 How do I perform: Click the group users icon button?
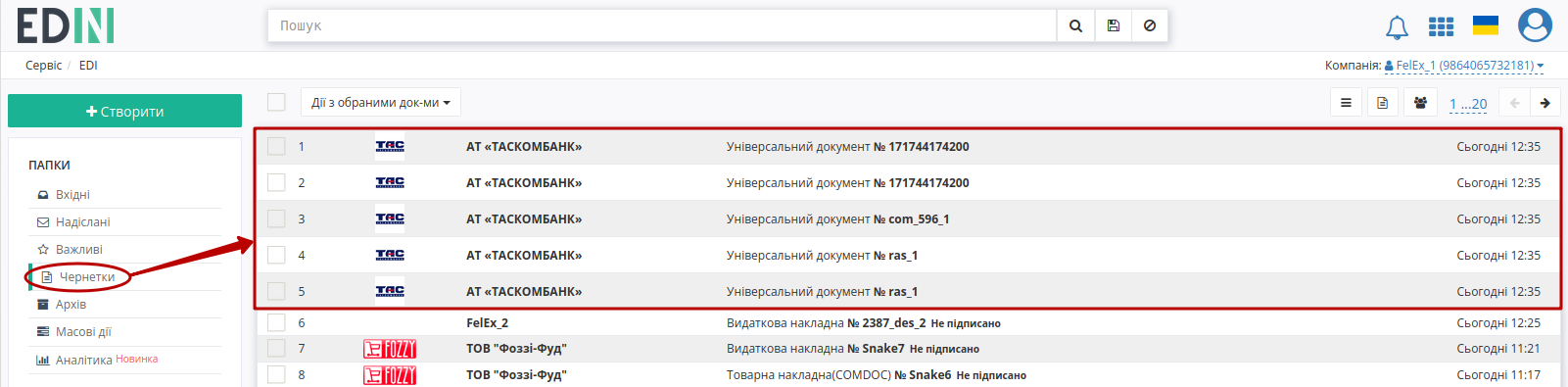tap(1420, 103)
